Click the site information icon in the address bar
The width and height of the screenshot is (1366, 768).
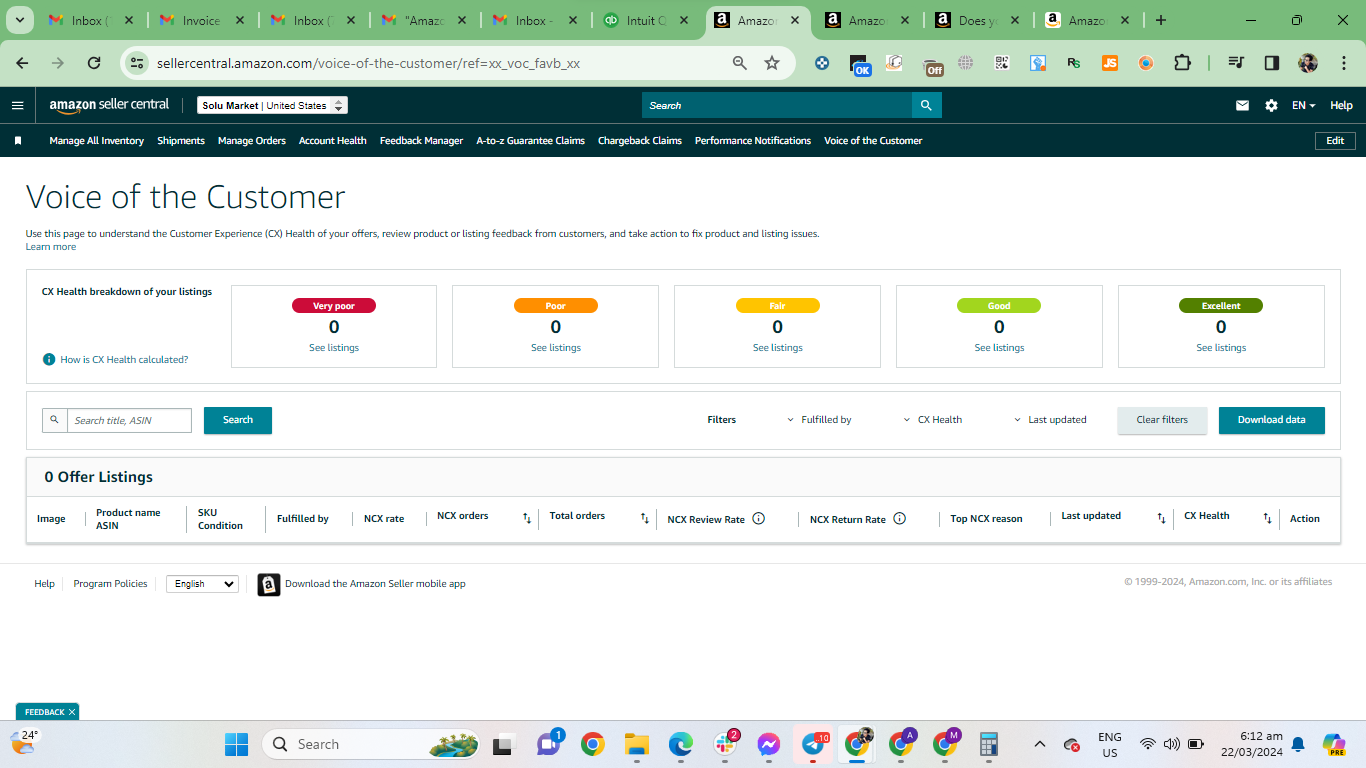(x=137, y=63)
